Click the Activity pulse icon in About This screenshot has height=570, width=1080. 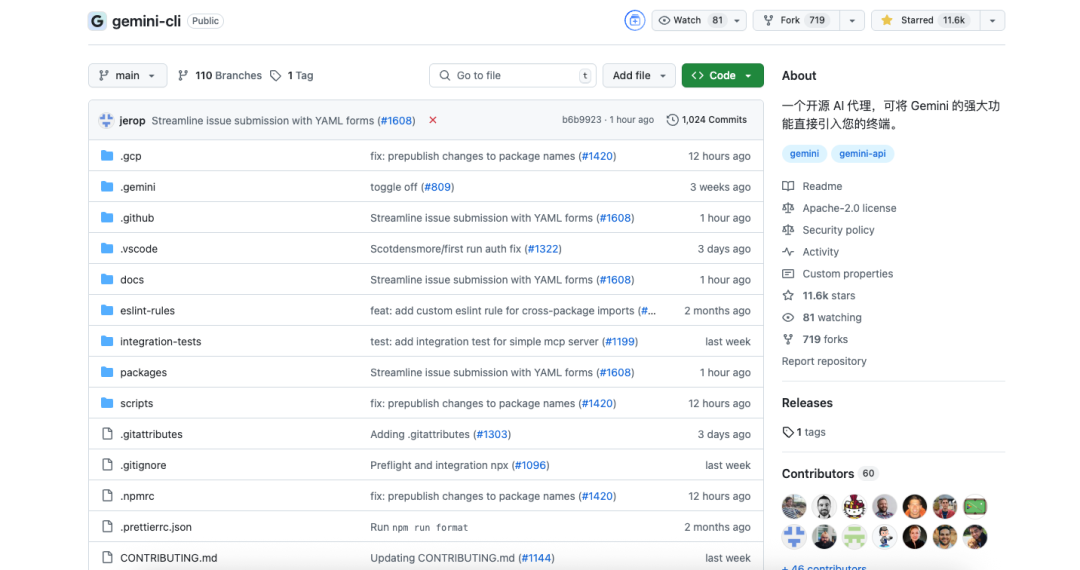(x=788, y=252)
